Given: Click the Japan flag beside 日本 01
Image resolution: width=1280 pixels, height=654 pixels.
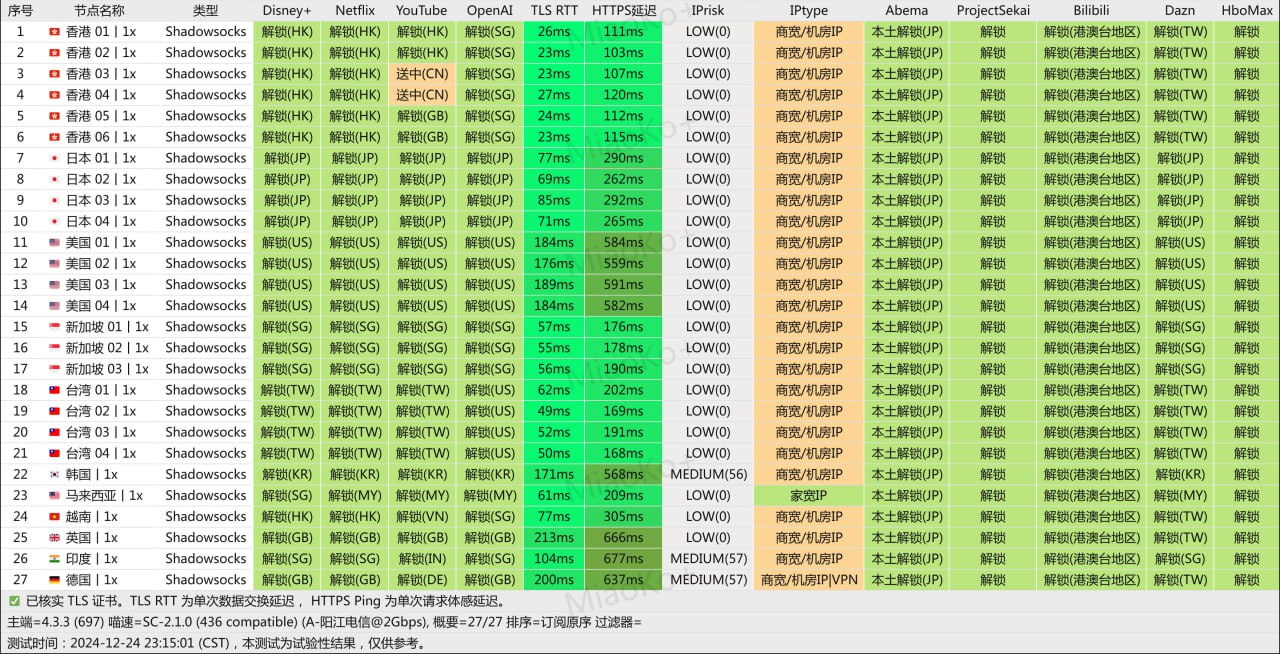Looking at the screenshot, I should point(54,158).
